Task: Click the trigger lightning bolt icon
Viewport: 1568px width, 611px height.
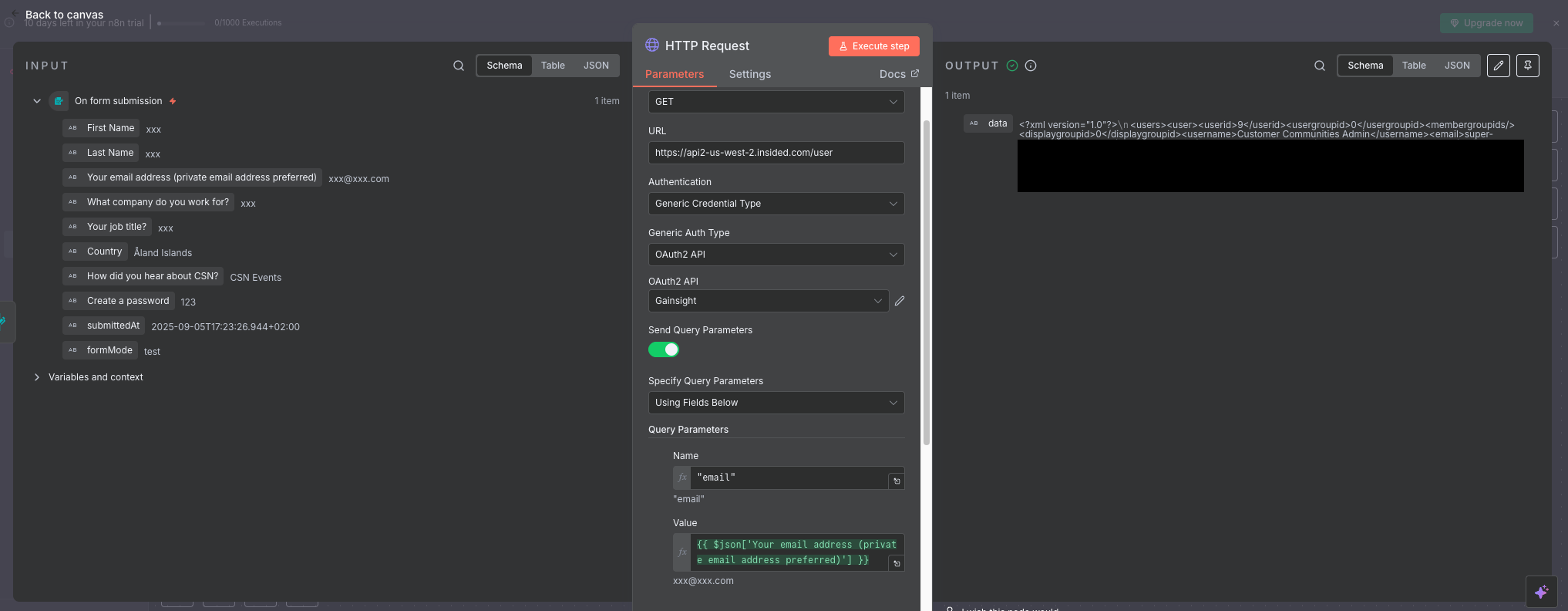Action: [x=173, y=101]
